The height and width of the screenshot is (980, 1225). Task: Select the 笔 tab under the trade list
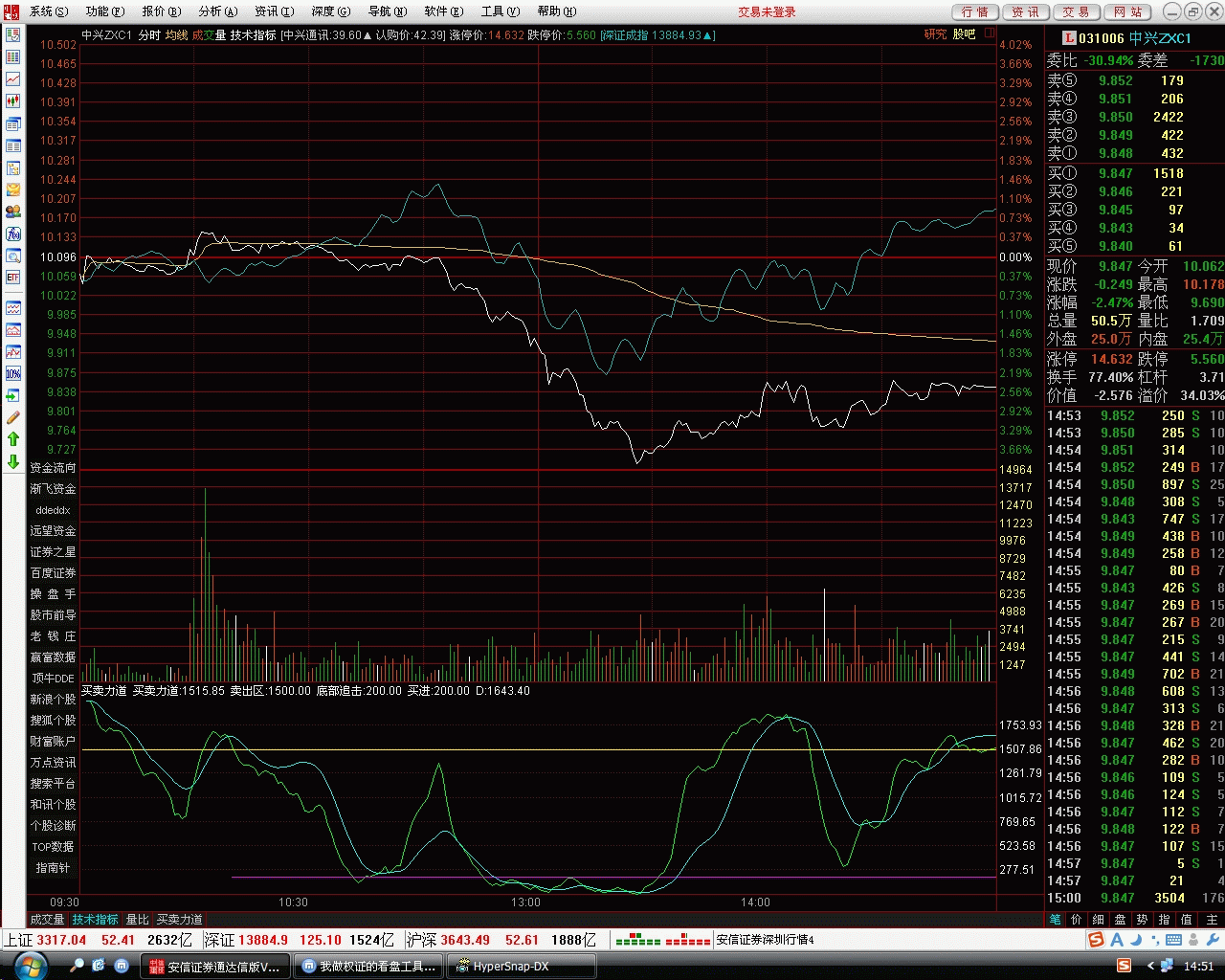coord(1055,920)
